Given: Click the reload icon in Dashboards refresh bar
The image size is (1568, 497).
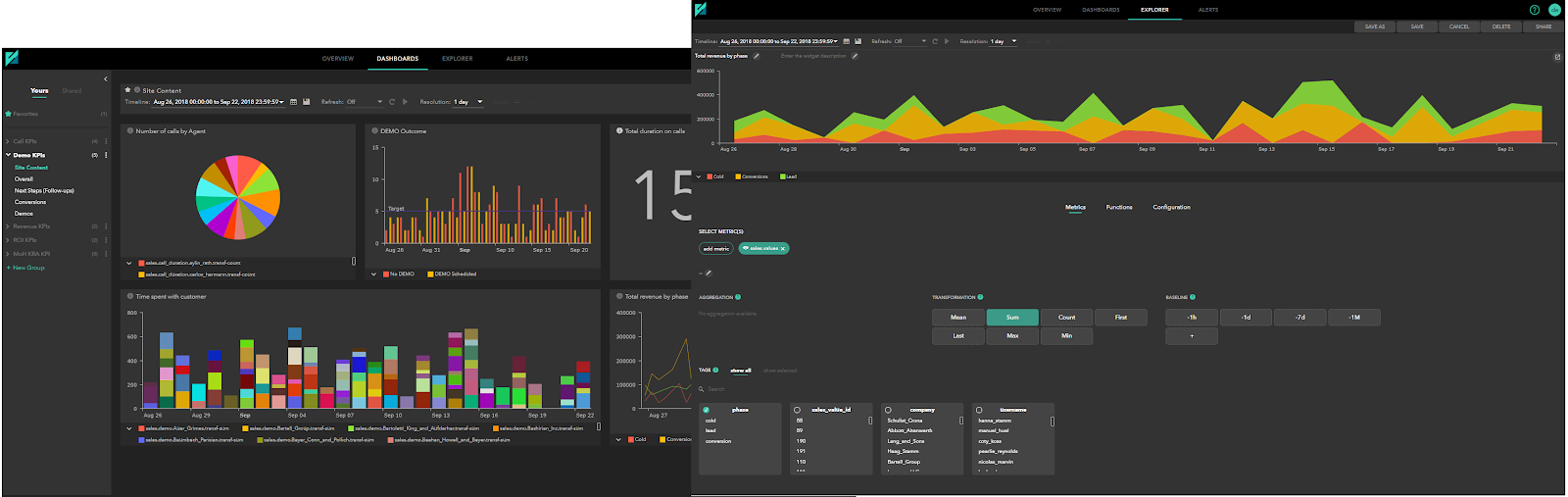Looking at the screenshot, I should pos(392,102).
